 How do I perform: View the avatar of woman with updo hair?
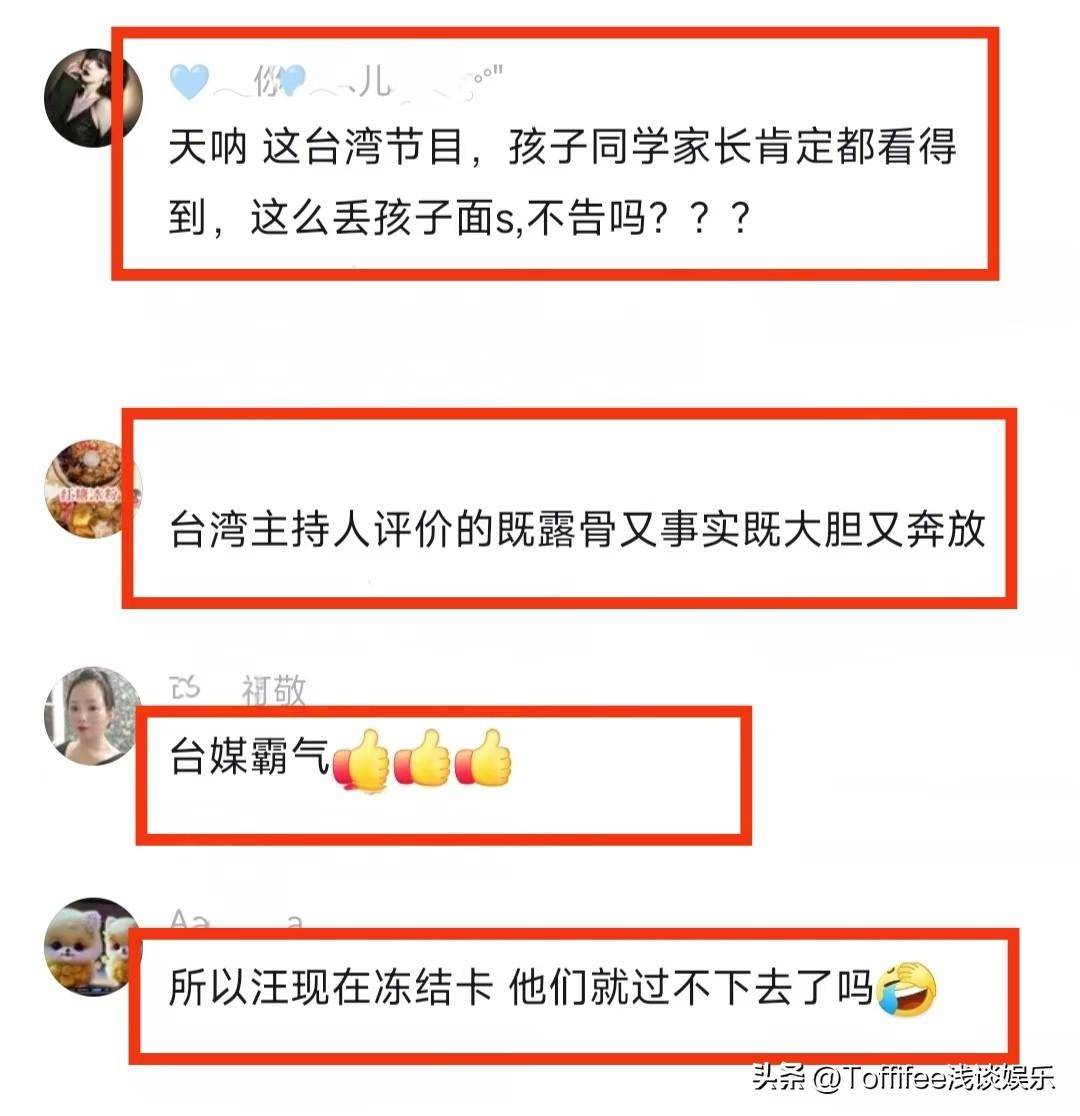click(x=93, y=715)
